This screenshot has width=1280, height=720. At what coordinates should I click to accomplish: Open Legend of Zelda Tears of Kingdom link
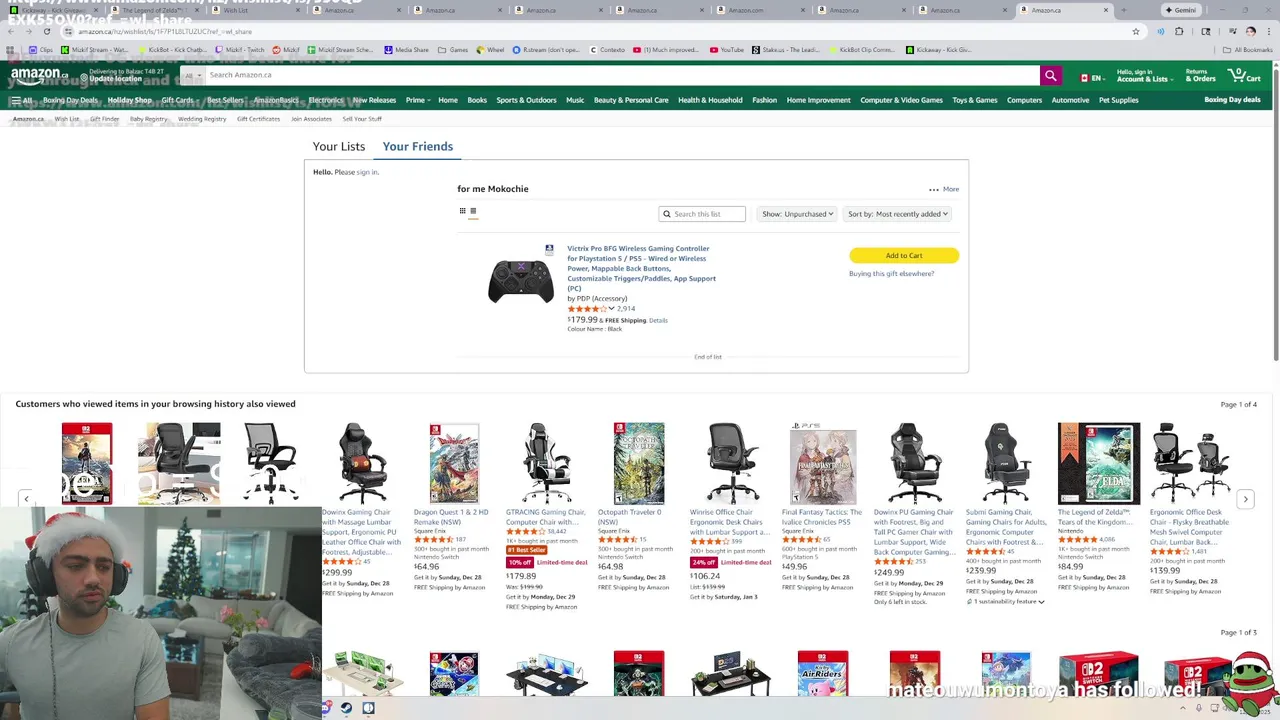click(1096, 517)
